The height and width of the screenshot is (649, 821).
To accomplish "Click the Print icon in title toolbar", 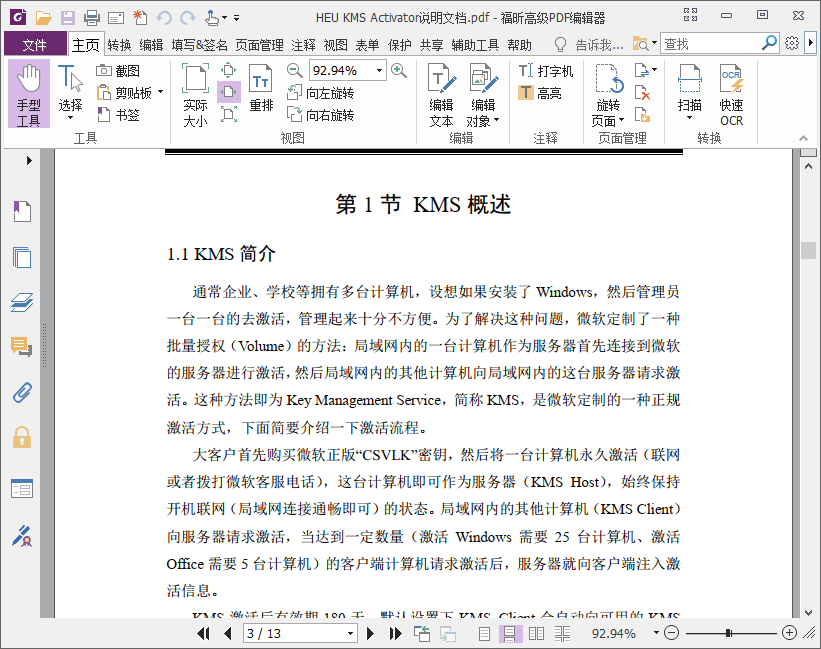I will (x=92, y=18).
